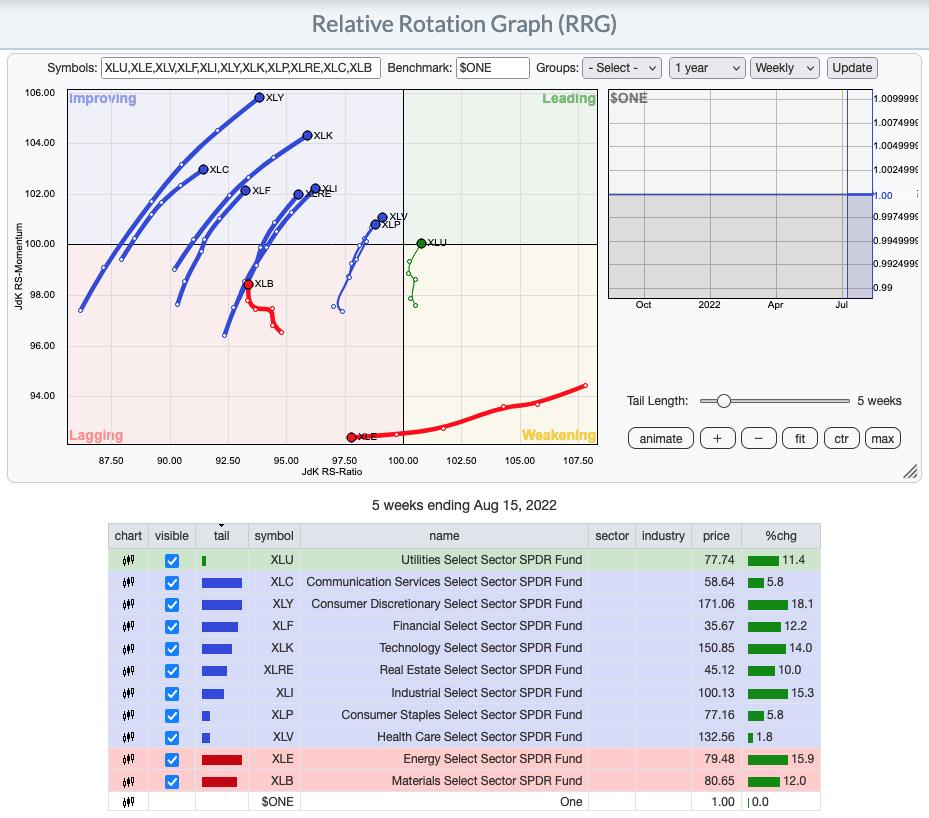
Task: Uncheck visibility of XLK
Action: 172,649
